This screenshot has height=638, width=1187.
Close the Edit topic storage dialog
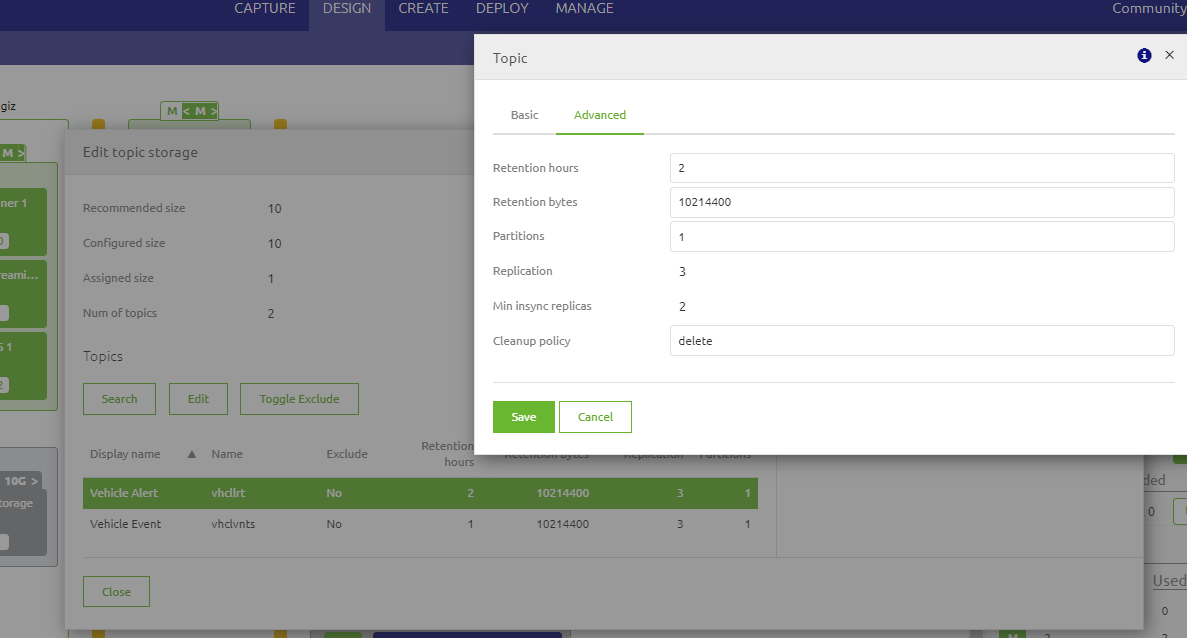click(116, 592)
